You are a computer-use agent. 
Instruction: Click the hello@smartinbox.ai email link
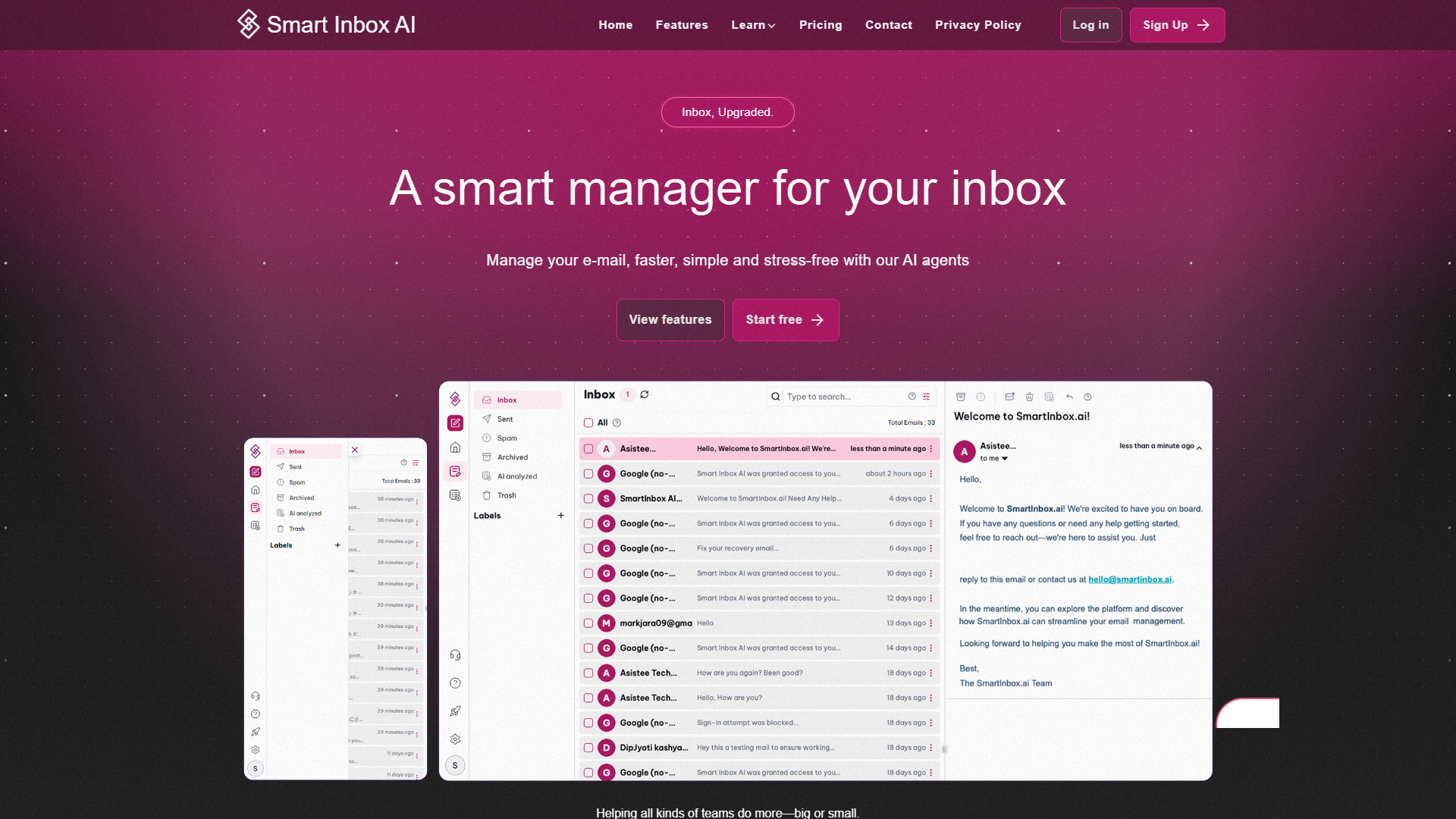(x=1130, y=579)
